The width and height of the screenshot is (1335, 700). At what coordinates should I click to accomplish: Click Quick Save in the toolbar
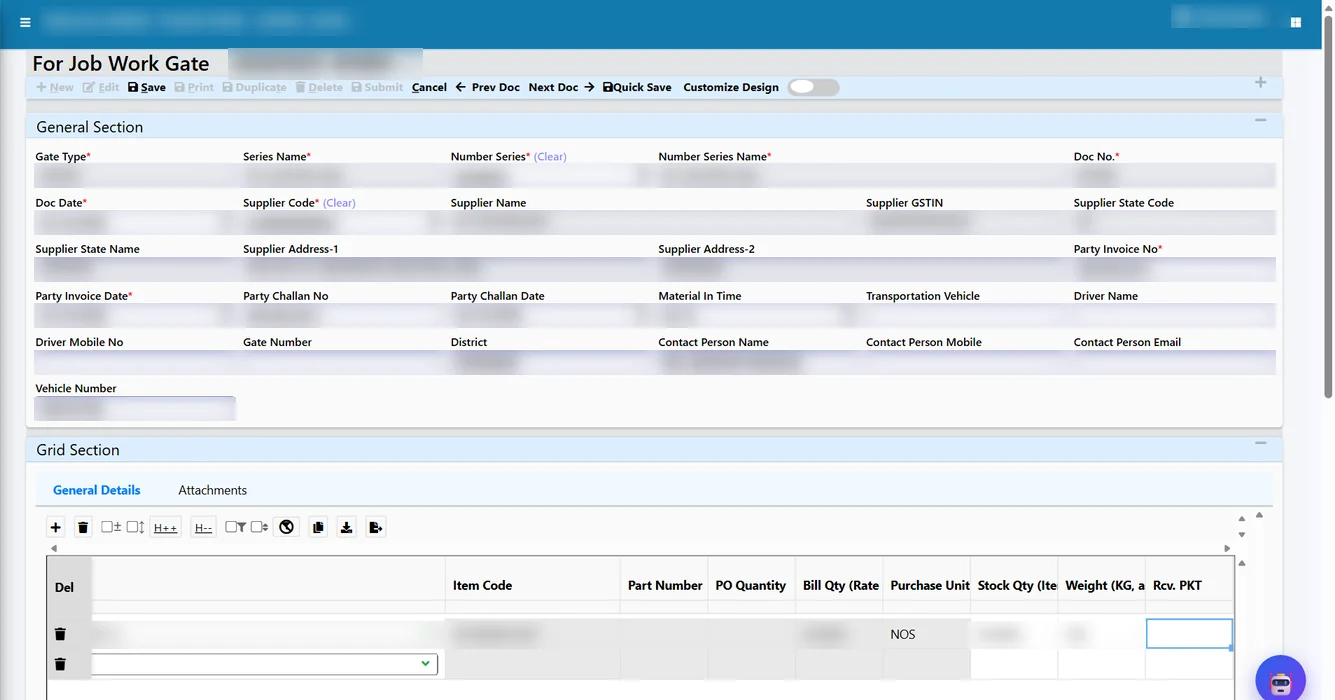(x=637, y=87)
